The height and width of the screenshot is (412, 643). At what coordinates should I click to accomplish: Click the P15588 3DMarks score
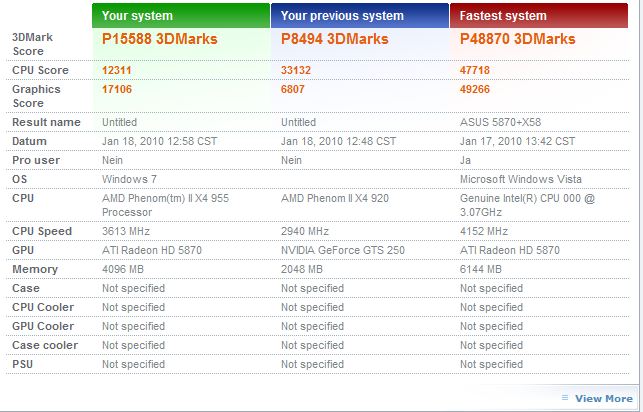pyautogui.click(x=160, y=39)
